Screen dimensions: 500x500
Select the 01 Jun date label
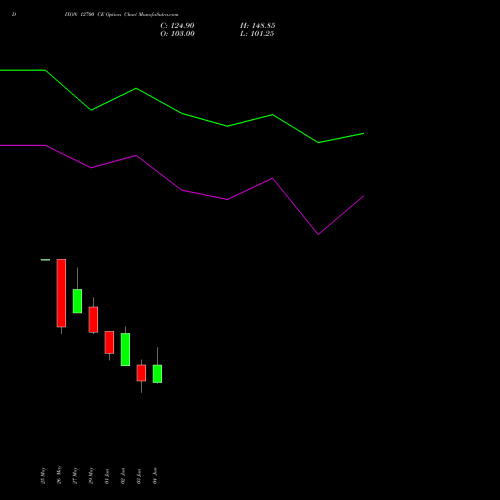point(107,476)
